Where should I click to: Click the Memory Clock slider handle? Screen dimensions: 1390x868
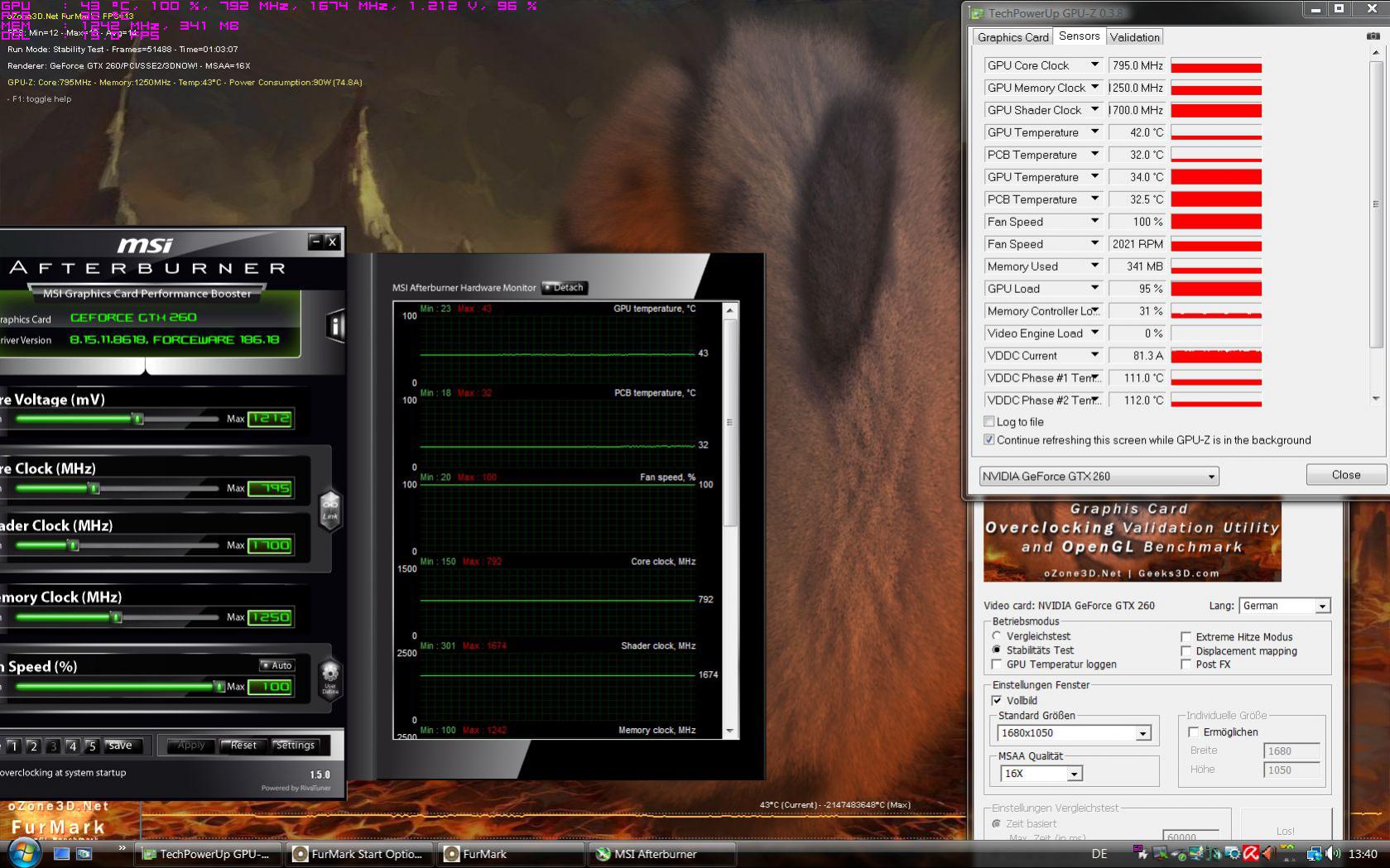[117, 617]
